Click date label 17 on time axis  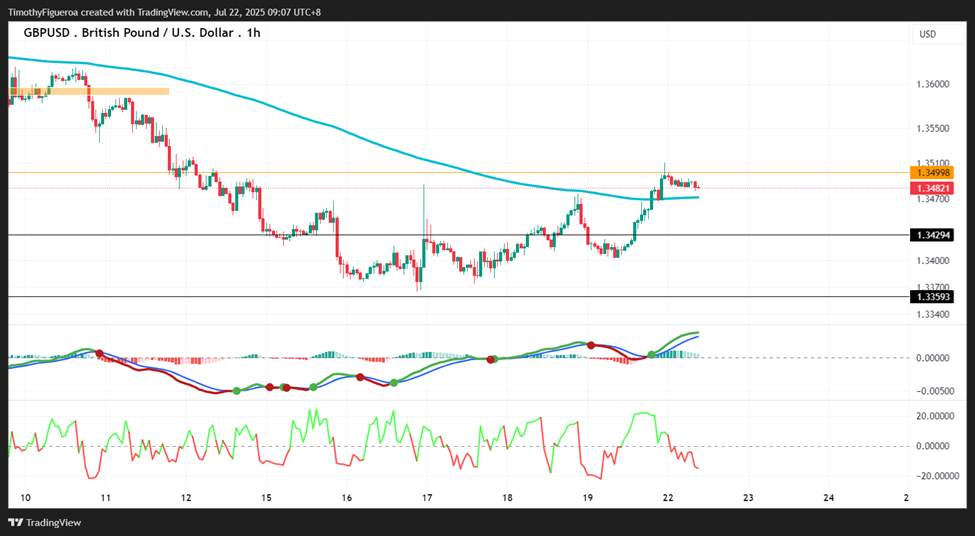[x=427, y=498]
